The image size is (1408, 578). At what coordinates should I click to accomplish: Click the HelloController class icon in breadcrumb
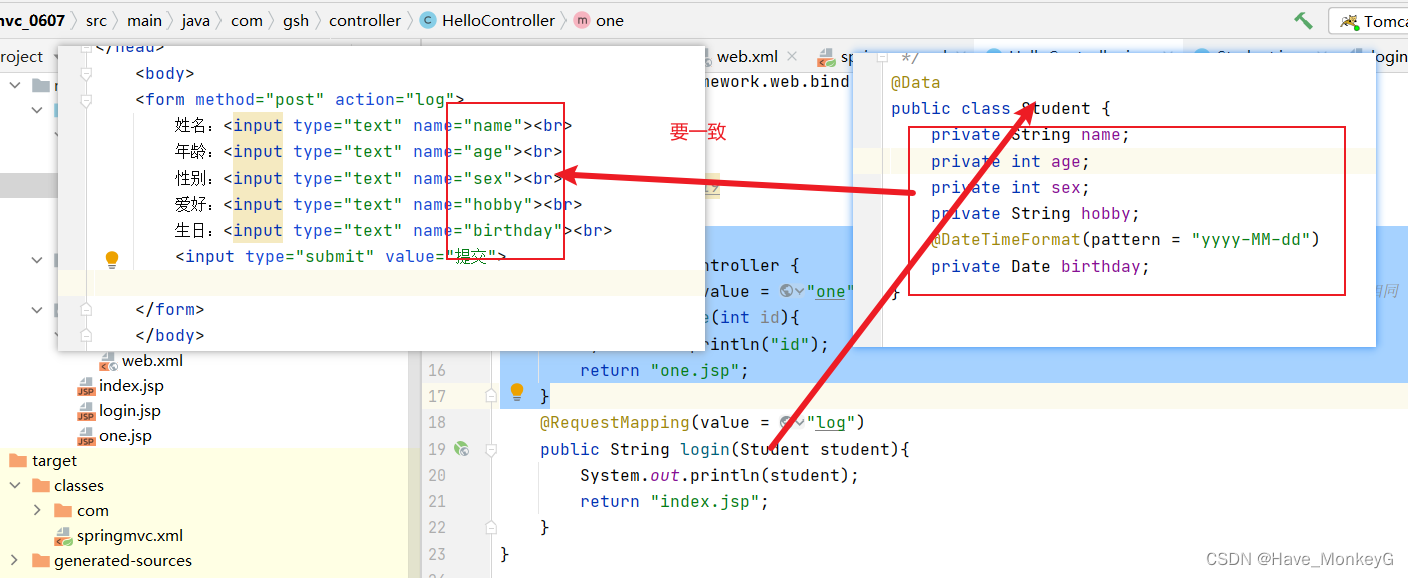[427, 19]
